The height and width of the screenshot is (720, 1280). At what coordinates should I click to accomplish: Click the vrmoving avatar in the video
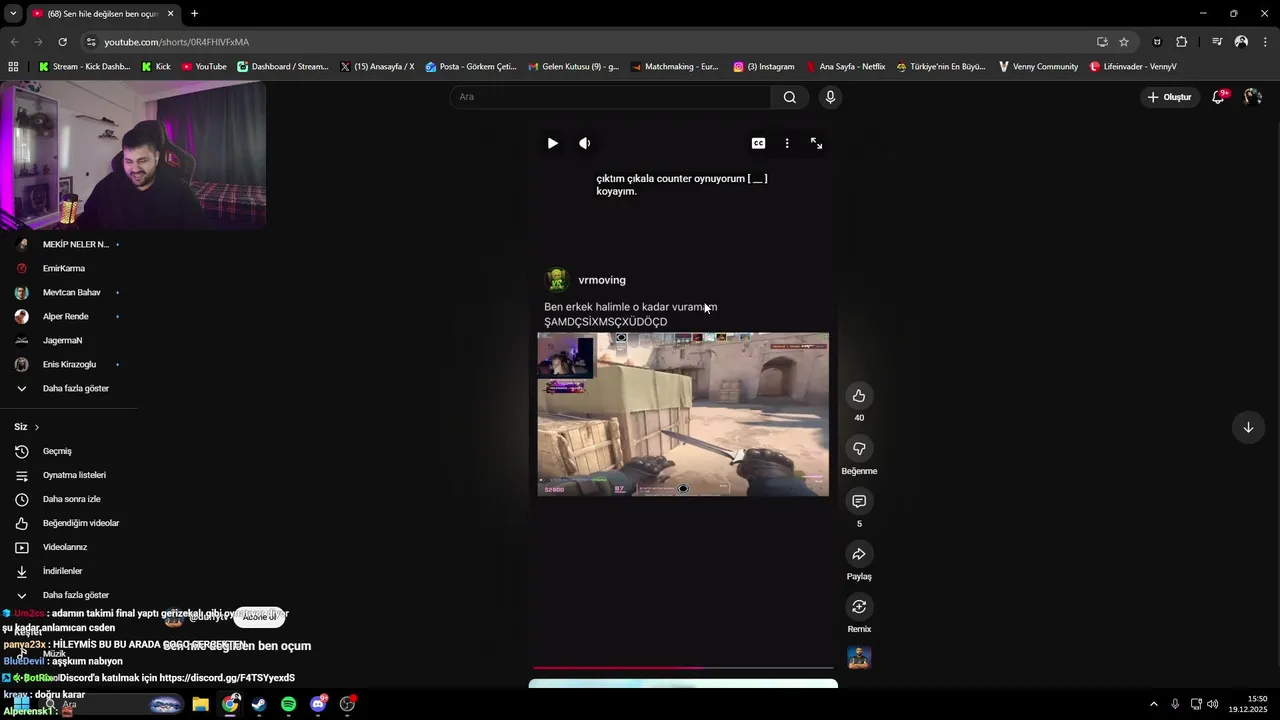tap(557, 280)
